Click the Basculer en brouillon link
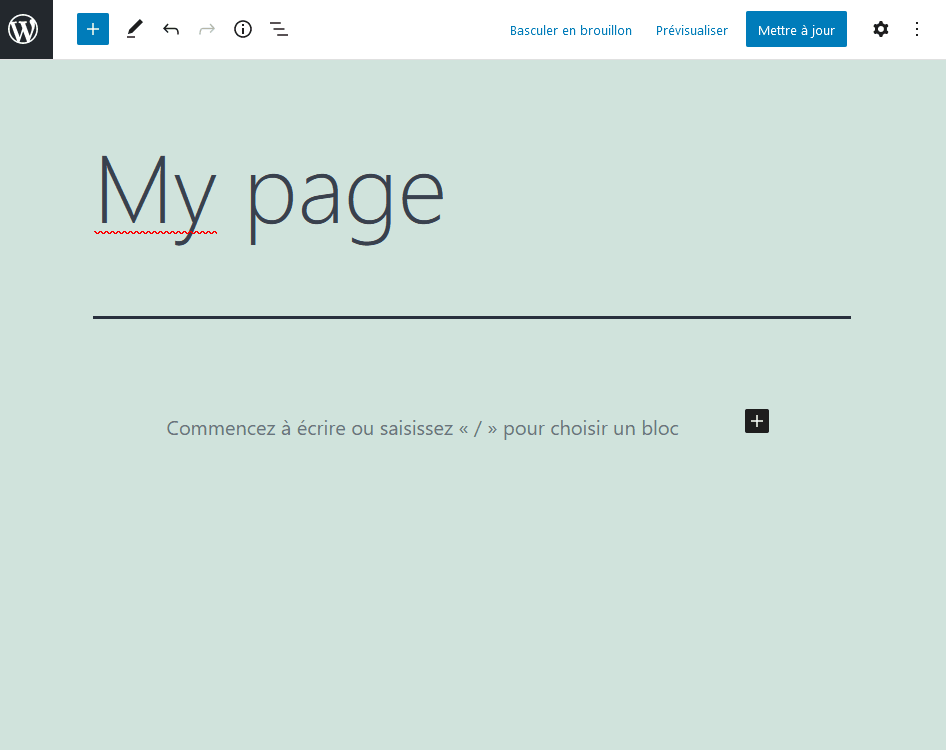 coord(570,30)
